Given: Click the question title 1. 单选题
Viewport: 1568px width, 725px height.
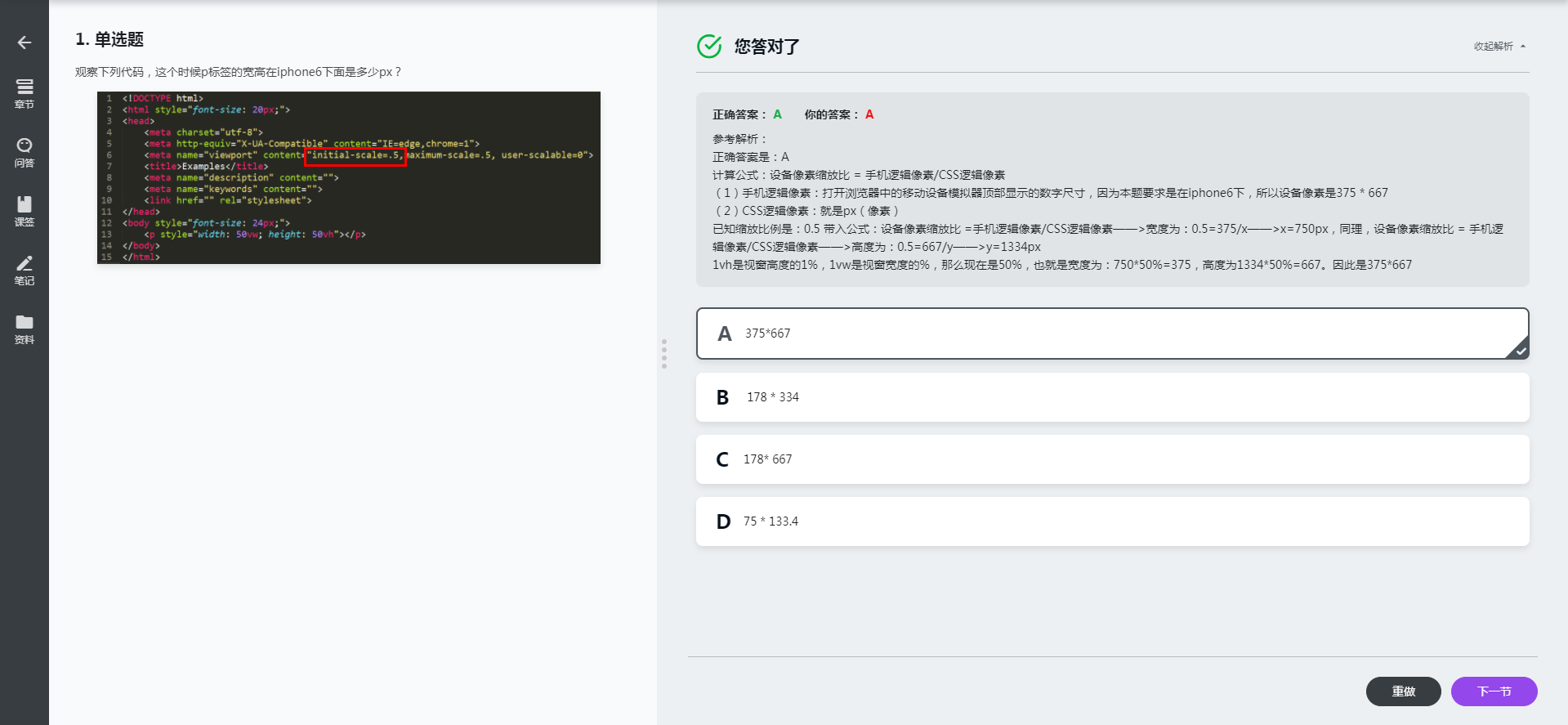Looking at the screenshot, I should click(109, 39).
